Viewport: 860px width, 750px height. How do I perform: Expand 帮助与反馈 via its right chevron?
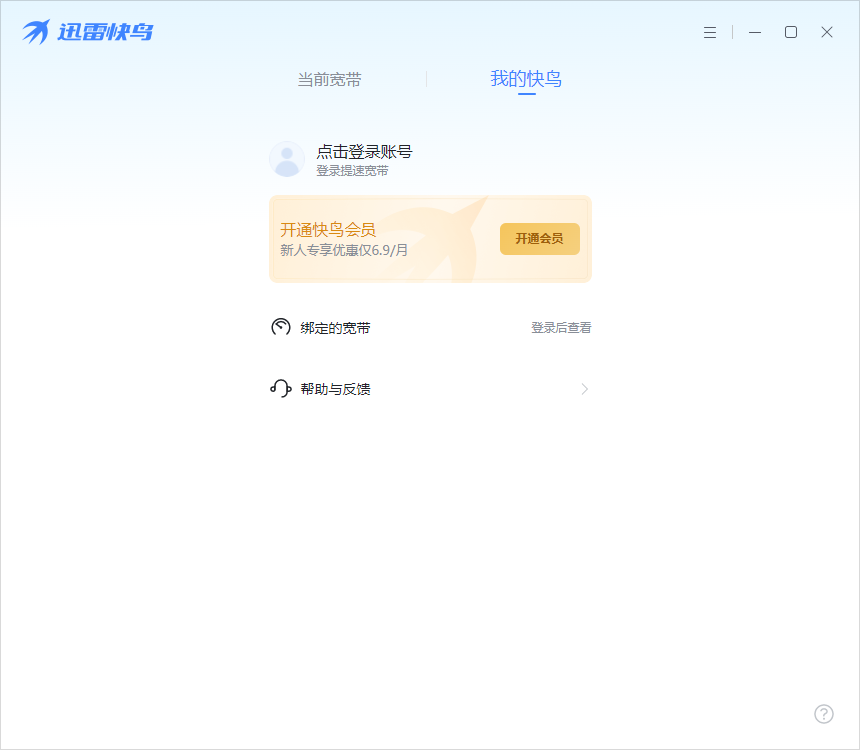pyautogui.click(x=584, y=389)
